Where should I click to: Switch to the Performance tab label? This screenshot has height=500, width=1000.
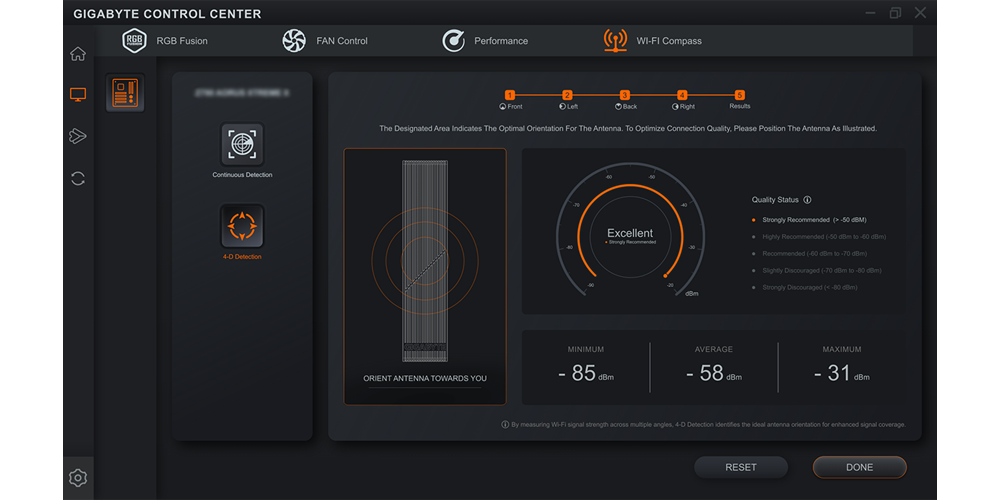click(501, 41)
